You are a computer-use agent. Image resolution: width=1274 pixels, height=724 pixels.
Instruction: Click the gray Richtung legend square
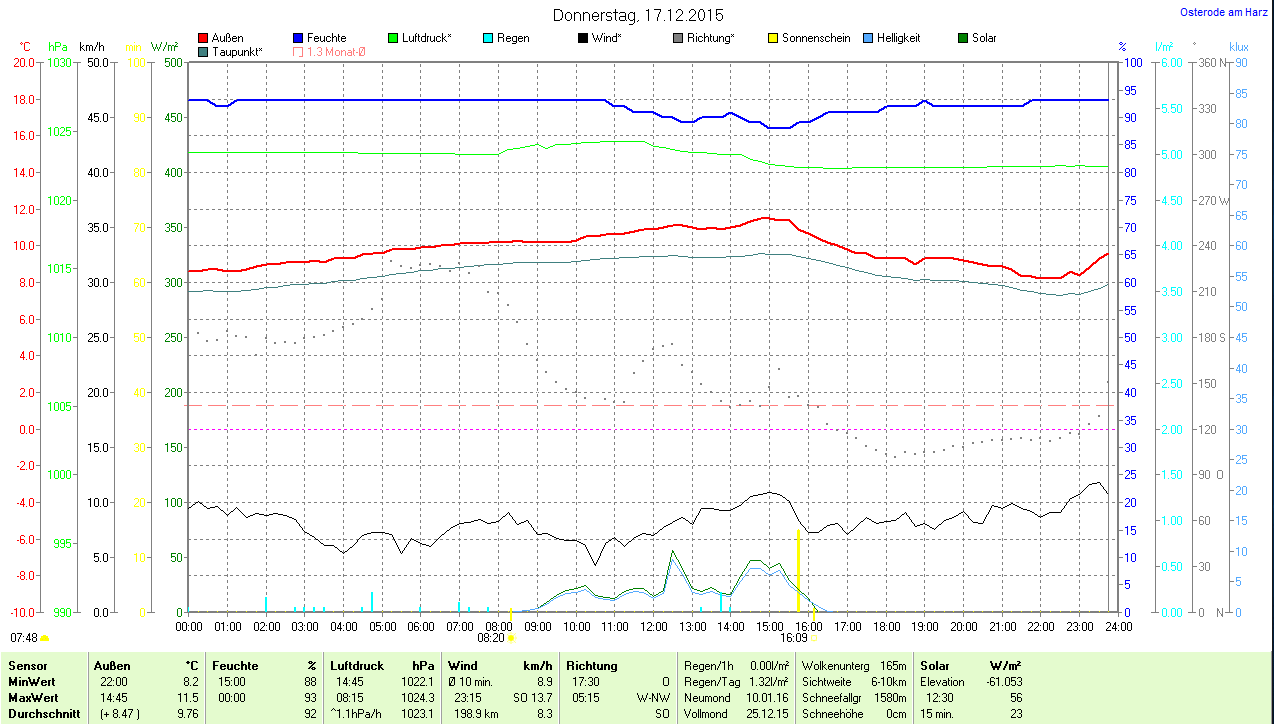[x=678, y=38]
